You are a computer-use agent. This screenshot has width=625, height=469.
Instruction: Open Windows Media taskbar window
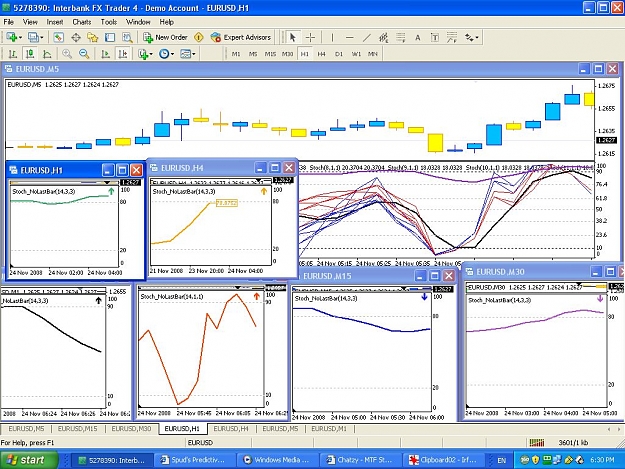coord(277,460)
